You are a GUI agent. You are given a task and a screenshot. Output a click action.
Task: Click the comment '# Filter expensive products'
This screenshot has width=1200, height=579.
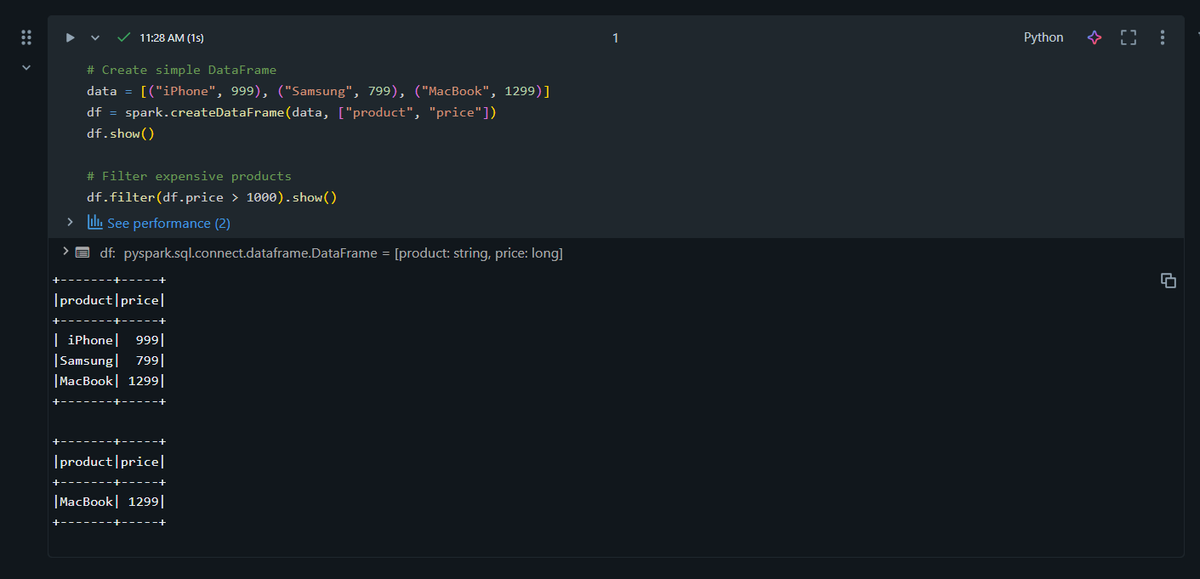pyautogui.click(x=189, y=176)
